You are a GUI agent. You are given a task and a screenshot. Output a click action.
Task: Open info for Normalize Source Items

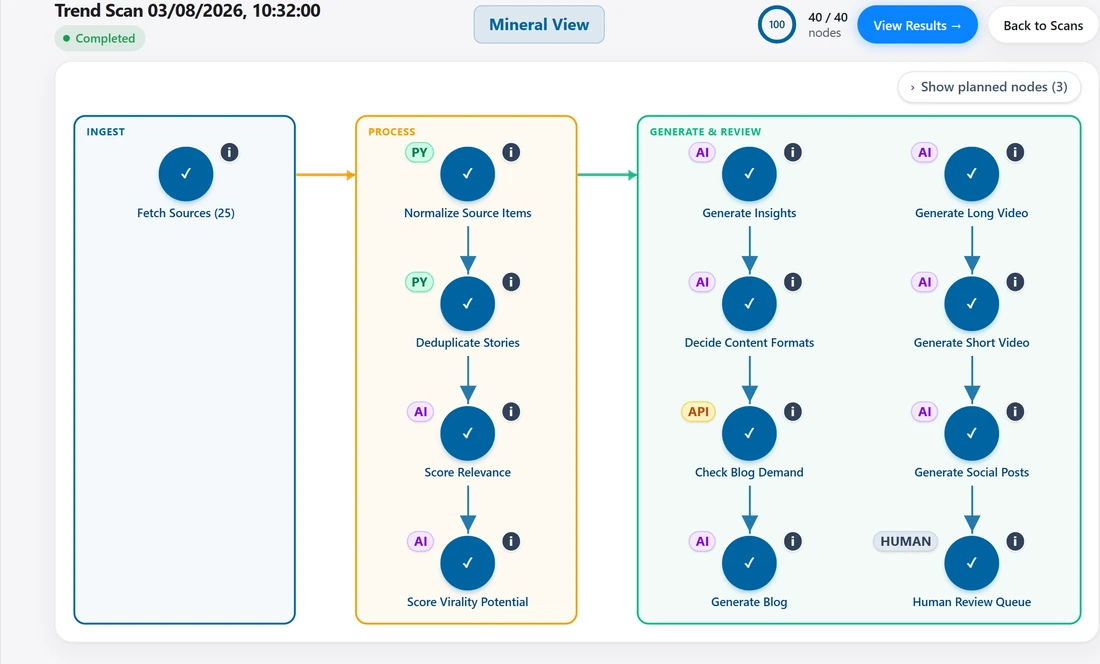tap(511, 152)
